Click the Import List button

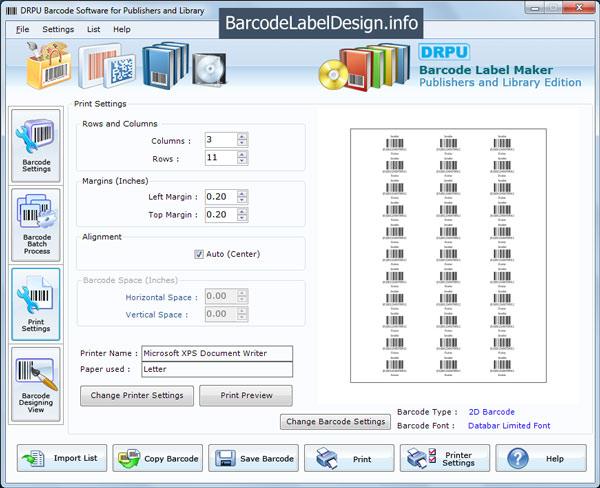[60, 458]
